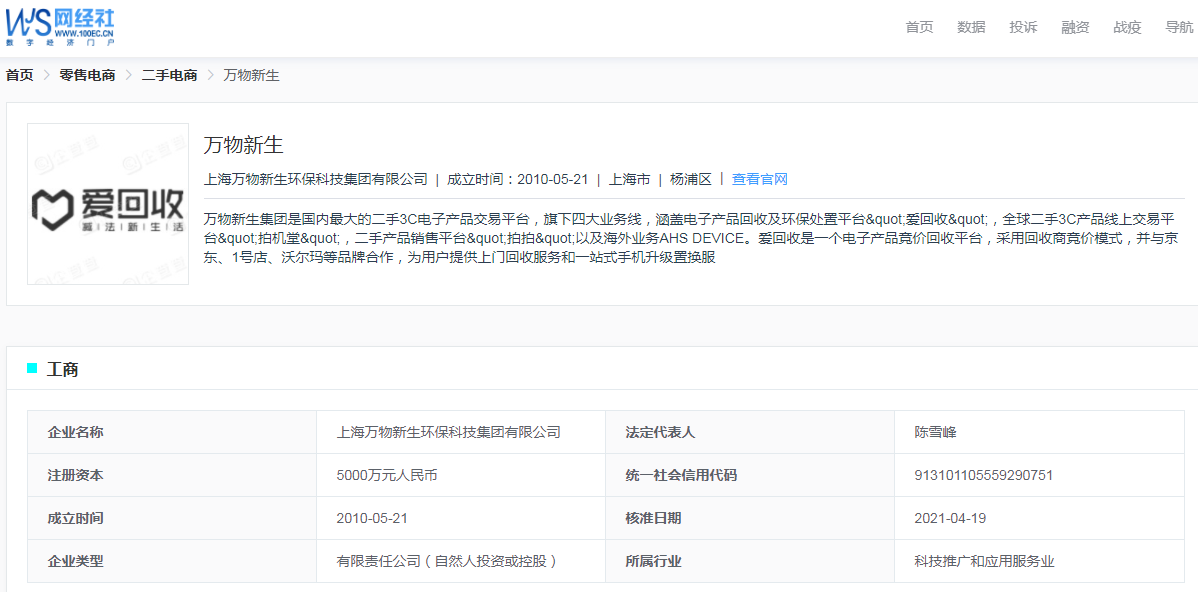The width and height of the screenshot is (1198, 592).
Task: Click the 2021-04-19 value cell
Action: [x=1039, y=518]
